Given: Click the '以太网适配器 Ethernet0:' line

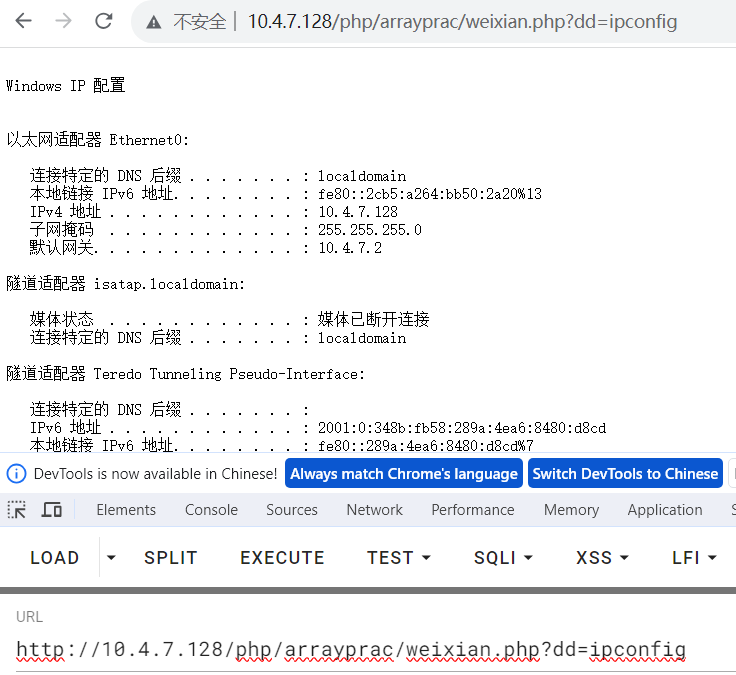Looking at the screenshot, I should 98,140.
